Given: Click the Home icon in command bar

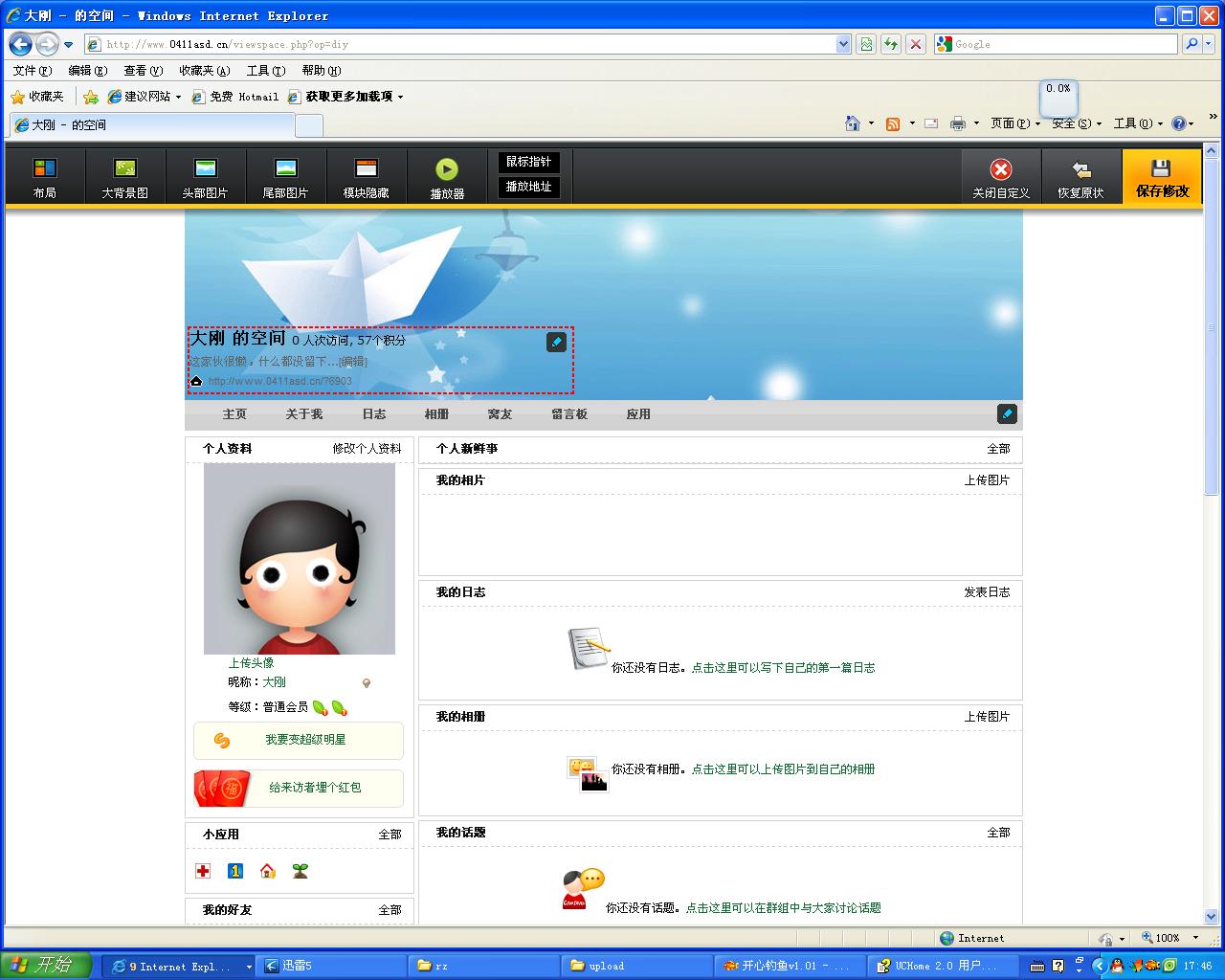Looking at the screenshot, I should pyautogui.click(x=853, y=123).
